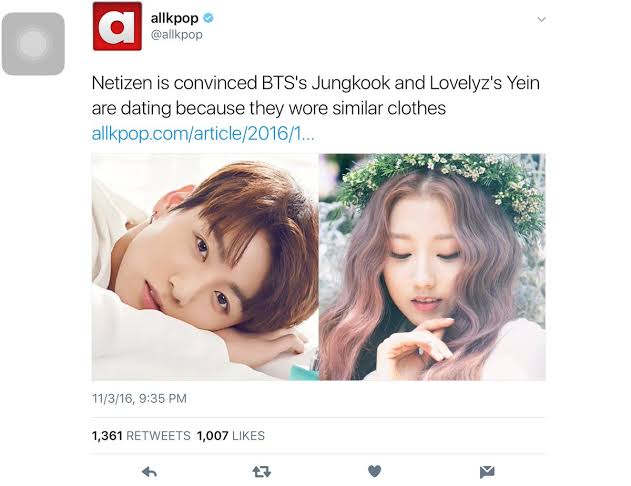Screen dimensions: 631x486
Task: Retweet the post with the arrows icon
Action: (262, 471)
